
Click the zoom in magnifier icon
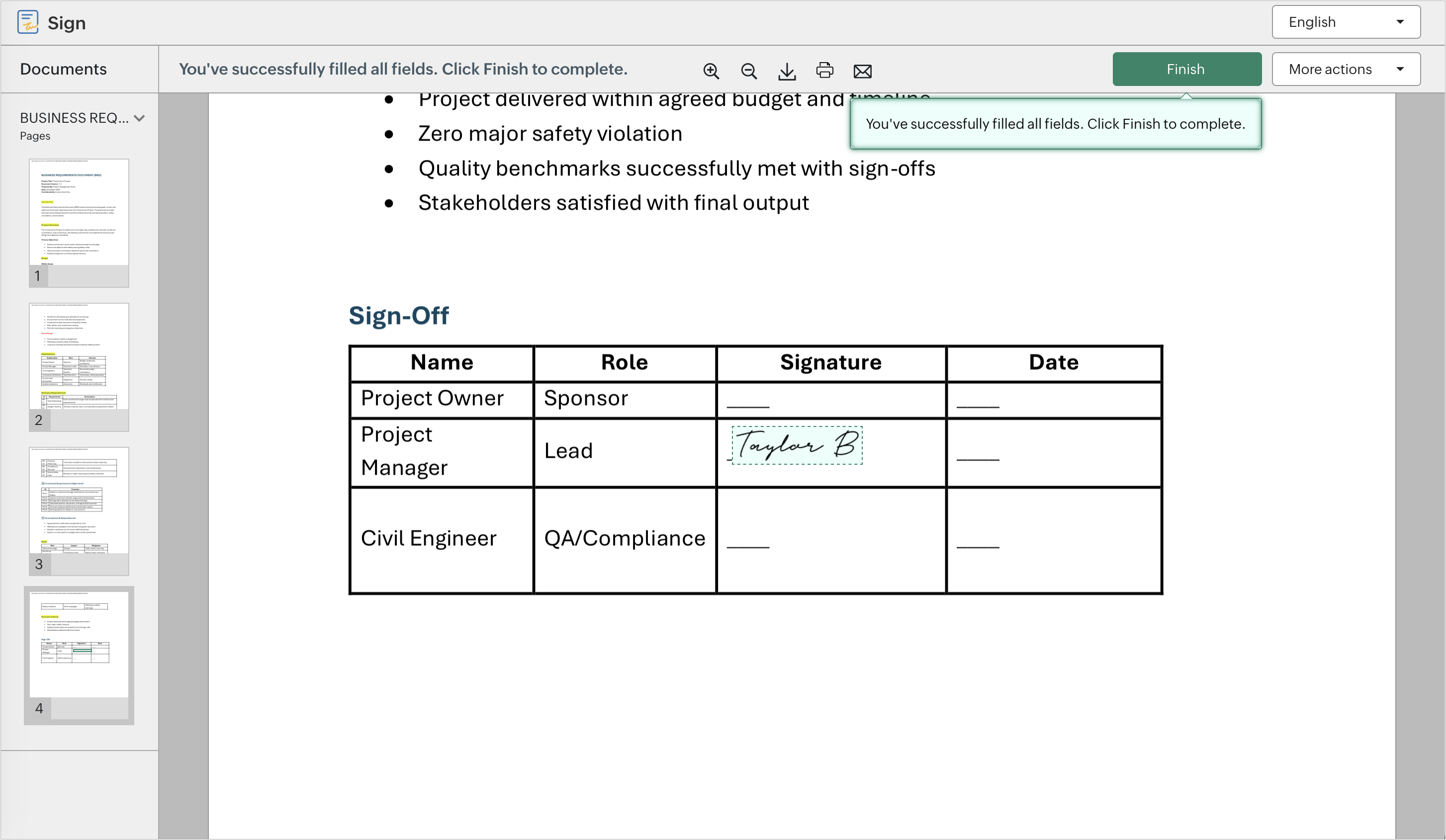pyautogui.click(x=711, y=71)
